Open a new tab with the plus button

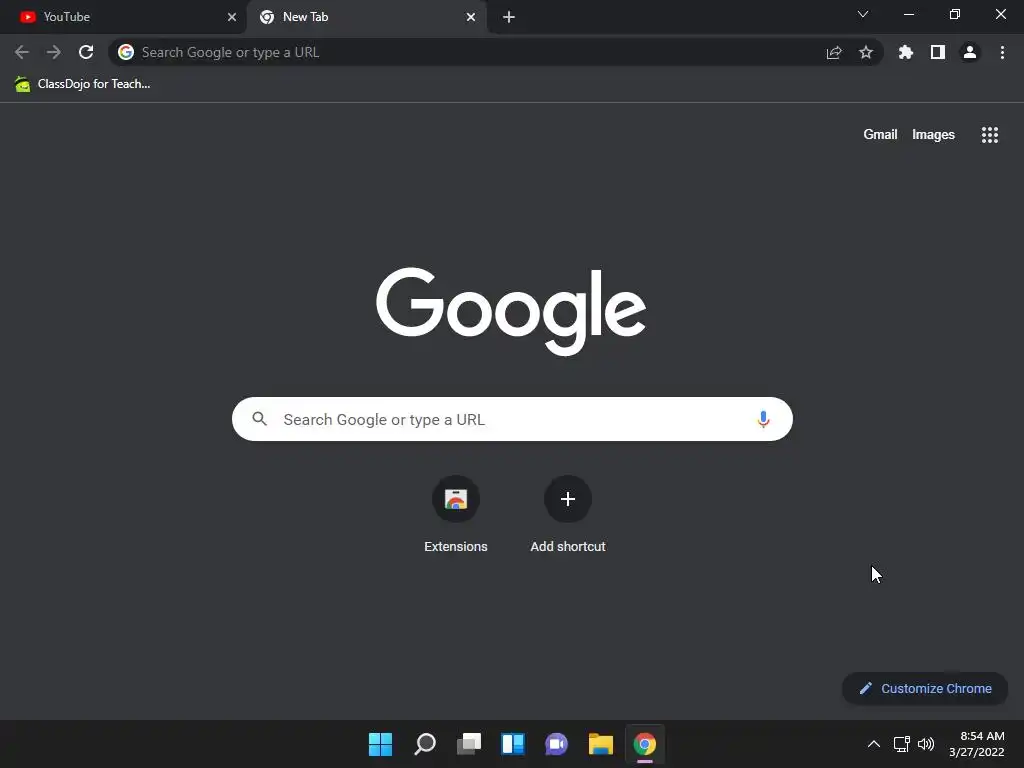(x=509, y=17)
